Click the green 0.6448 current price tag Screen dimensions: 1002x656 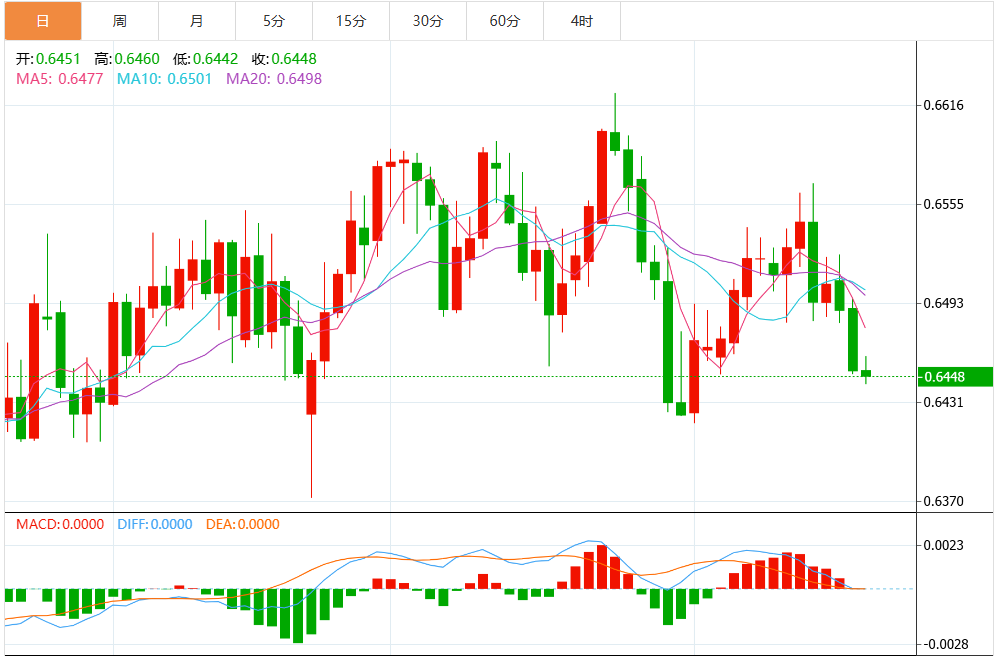[x=955, y=377]
